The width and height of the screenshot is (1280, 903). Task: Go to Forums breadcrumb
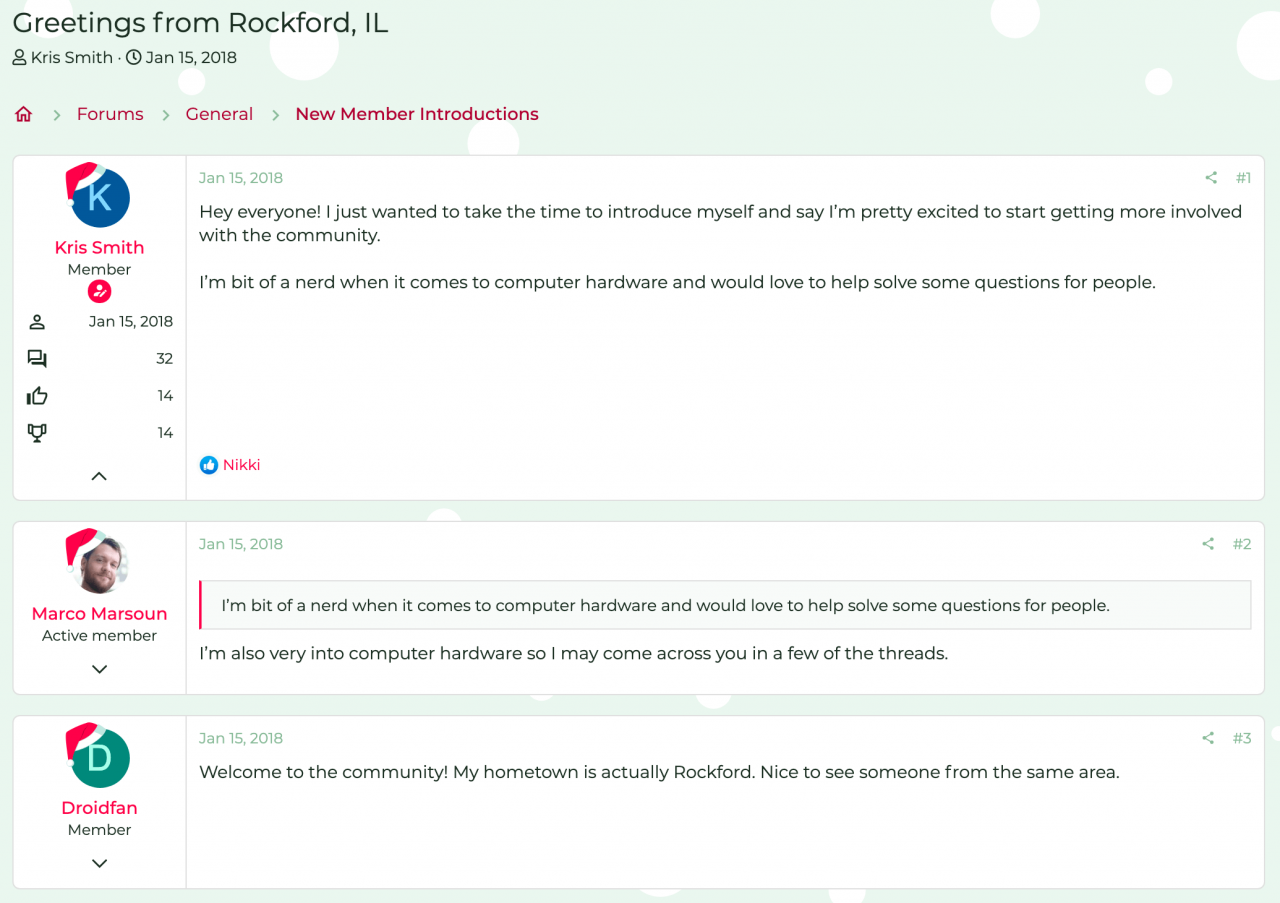pyautogui.click(x=110, y=114)
